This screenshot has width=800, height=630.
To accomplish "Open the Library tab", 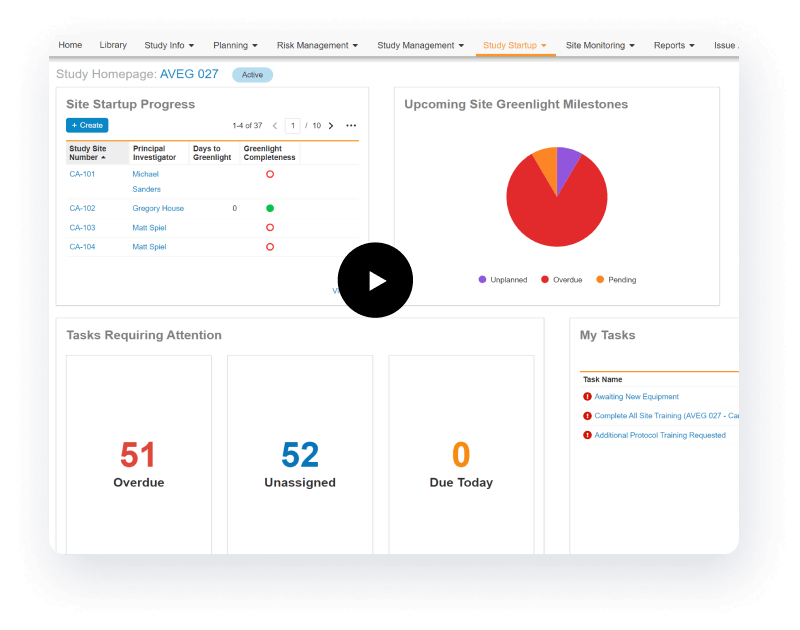I will pyautogui.click(x=113, y=46).
